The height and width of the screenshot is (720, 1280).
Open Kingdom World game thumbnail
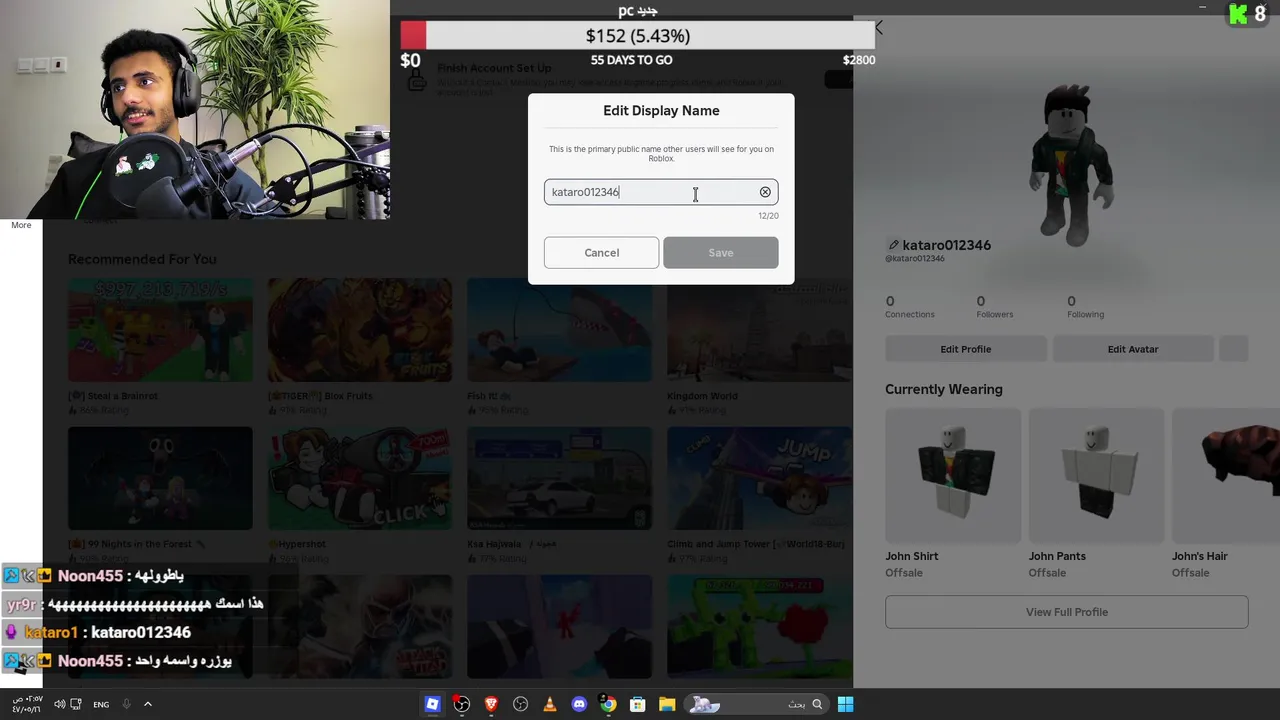[x=759, y=330]
